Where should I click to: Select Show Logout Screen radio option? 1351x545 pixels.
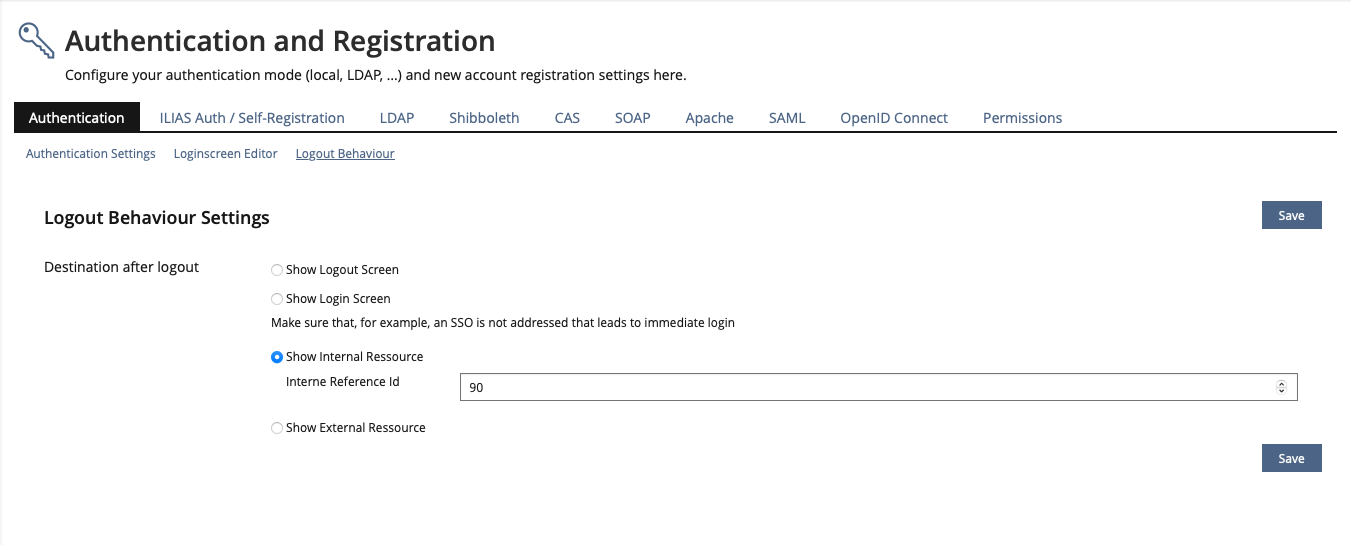pos(277,270)
